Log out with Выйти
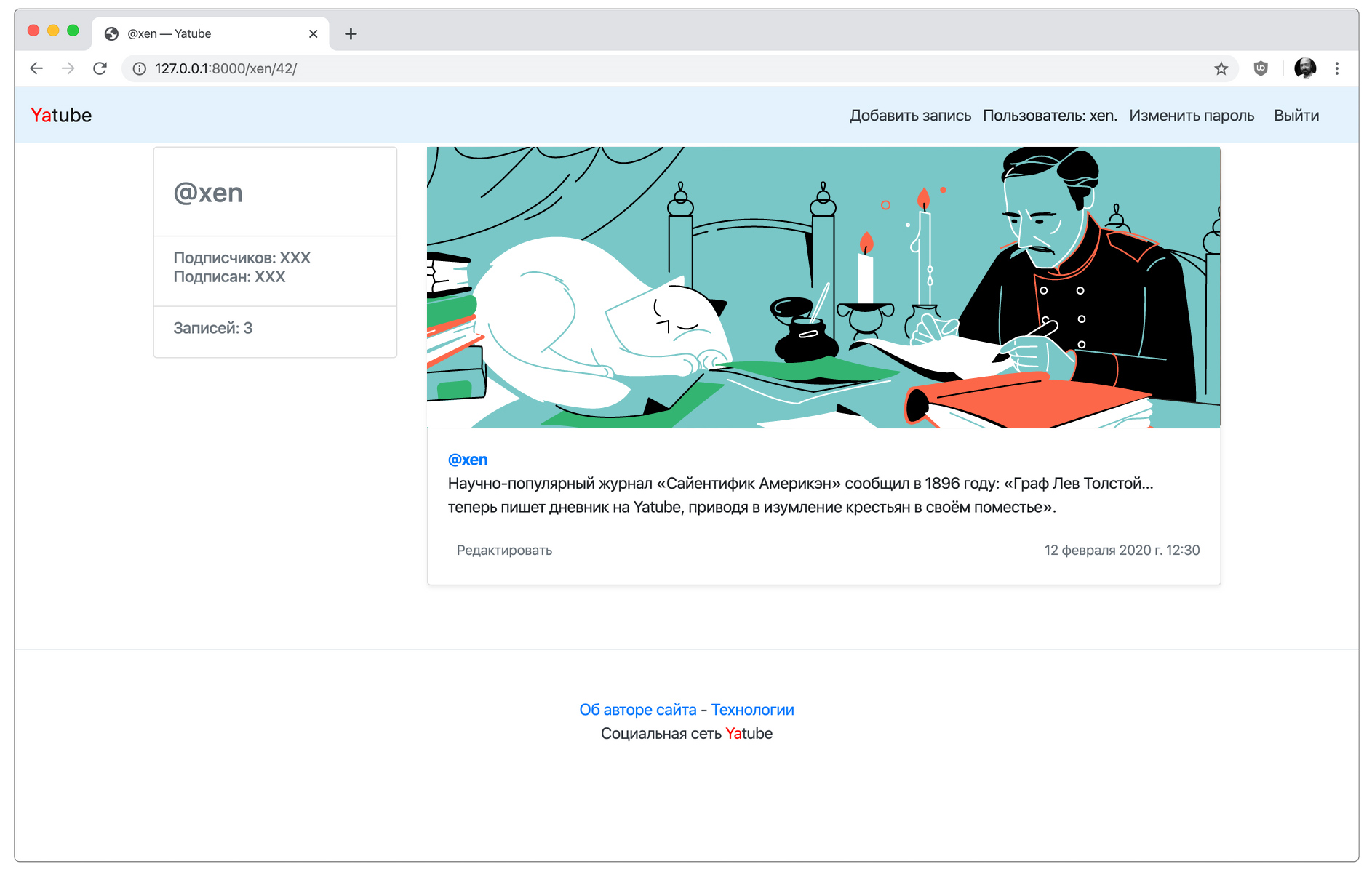Screen dimensions: 1372x872 coord(1296,116)
